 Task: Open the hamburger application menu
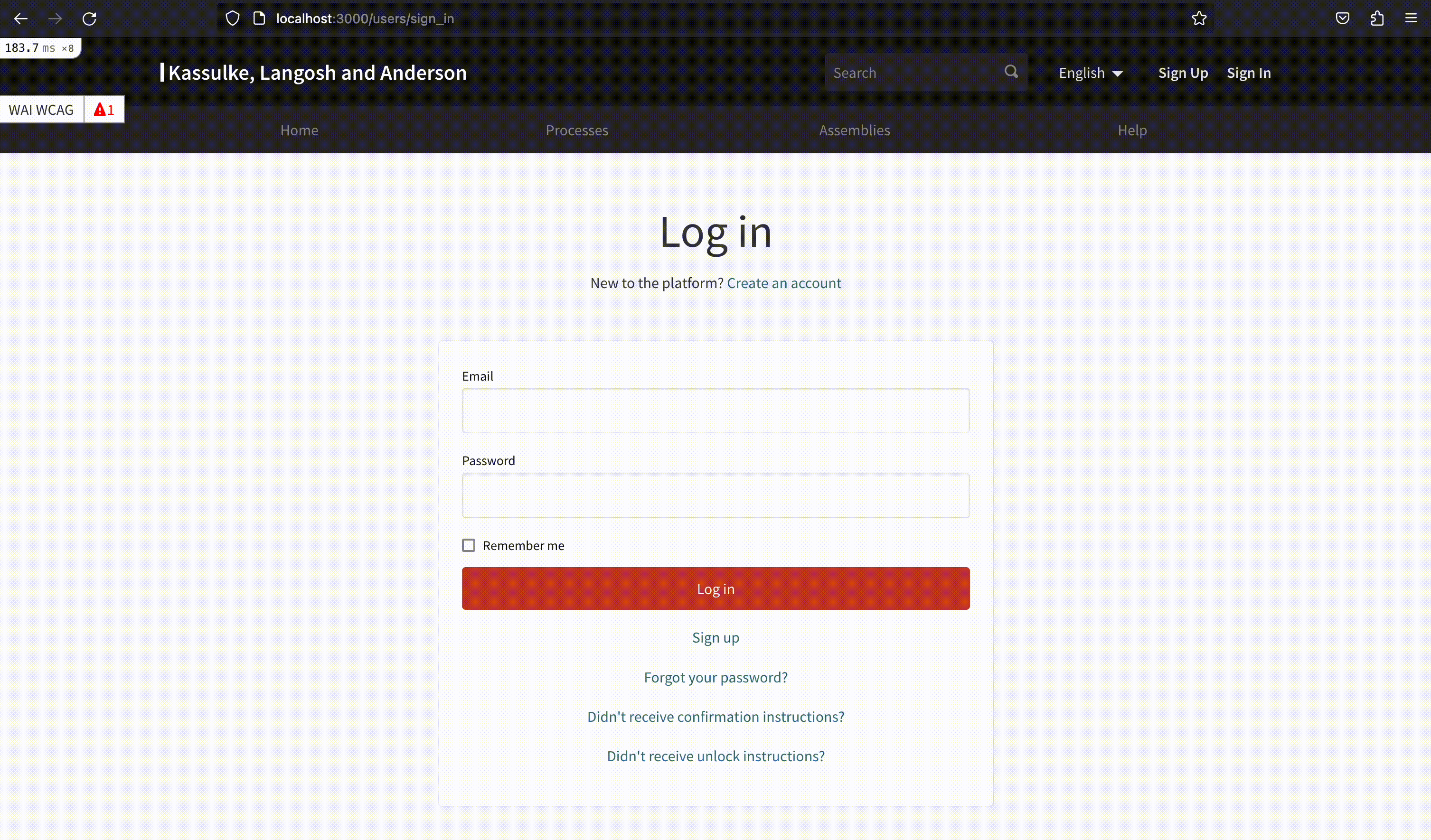1411,19
